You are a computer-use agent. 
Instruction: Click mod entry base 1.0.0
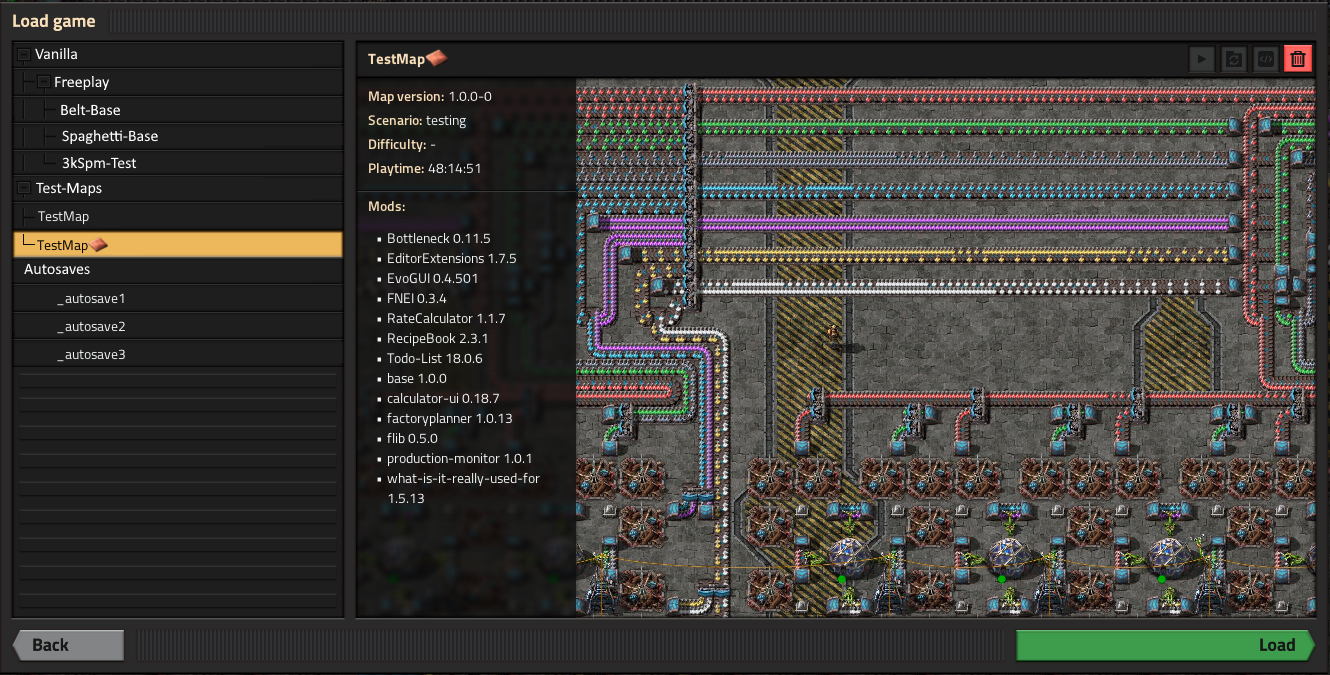417,378
